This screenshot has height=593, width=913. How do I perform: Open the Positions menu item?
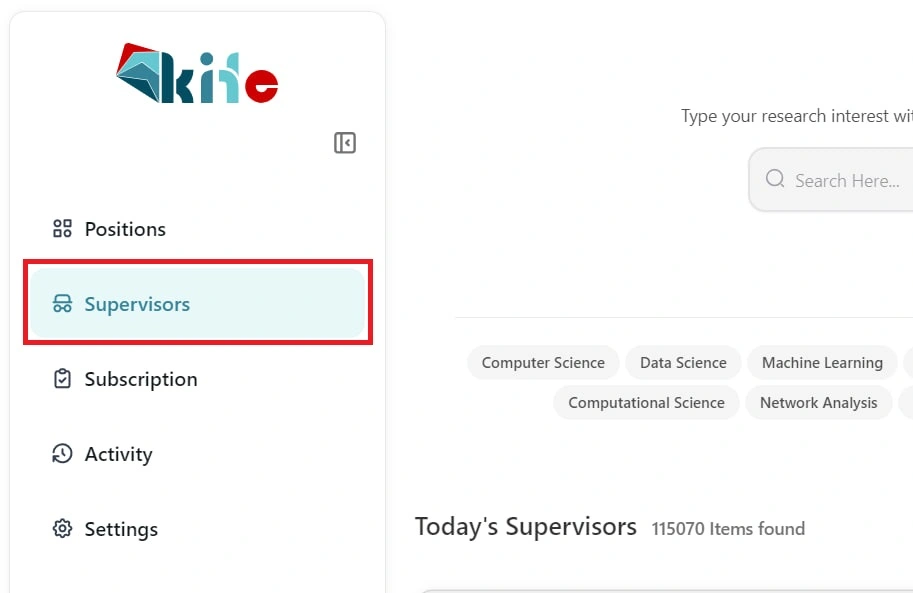click(x=125, y=229)
